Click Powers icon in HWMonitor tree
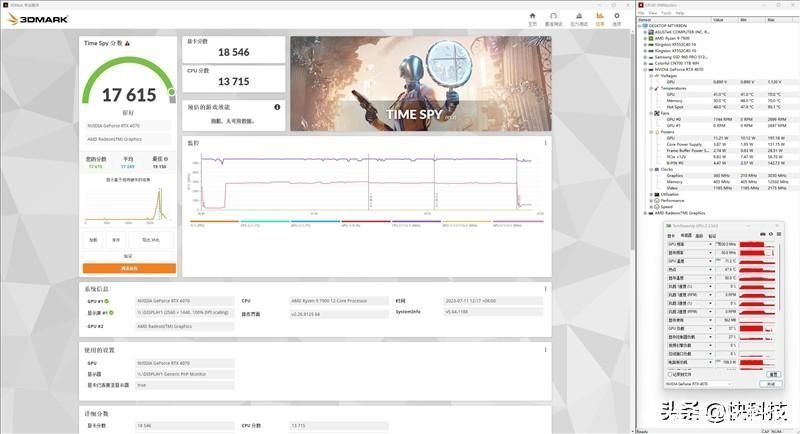This screenshot has height=434, width=800. [657, 132]
